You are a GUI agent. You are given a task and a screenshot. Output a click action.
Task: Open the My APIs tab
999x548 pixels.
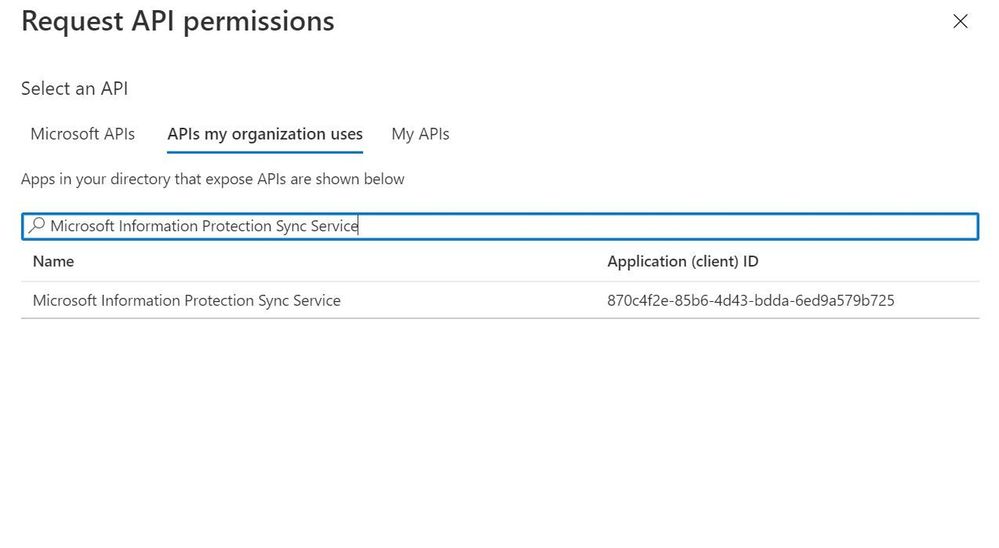click(420, 134)
